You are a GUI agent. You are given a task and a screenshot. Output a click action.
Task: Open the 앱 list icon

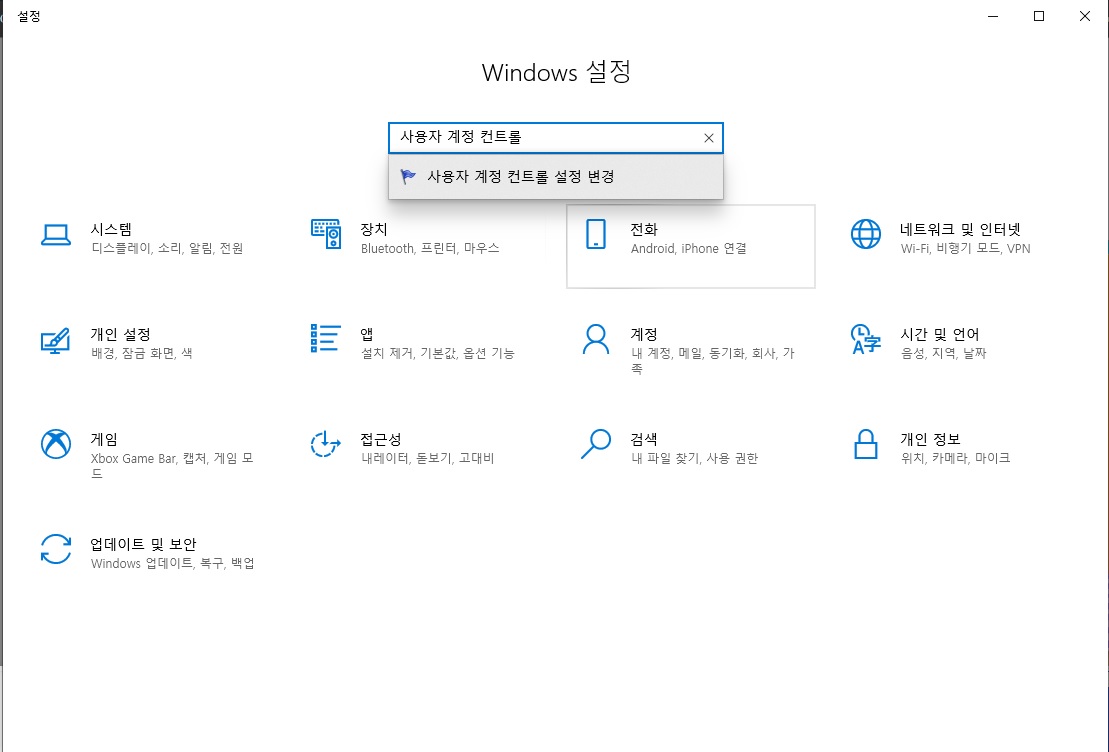click(x=325, y=338)
